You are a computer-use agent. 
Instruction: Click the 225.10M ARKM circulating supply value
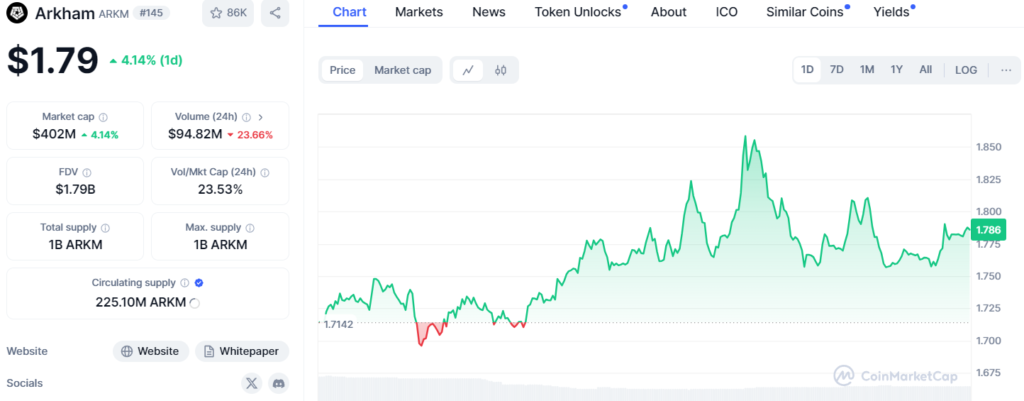[x=140, y=302]
